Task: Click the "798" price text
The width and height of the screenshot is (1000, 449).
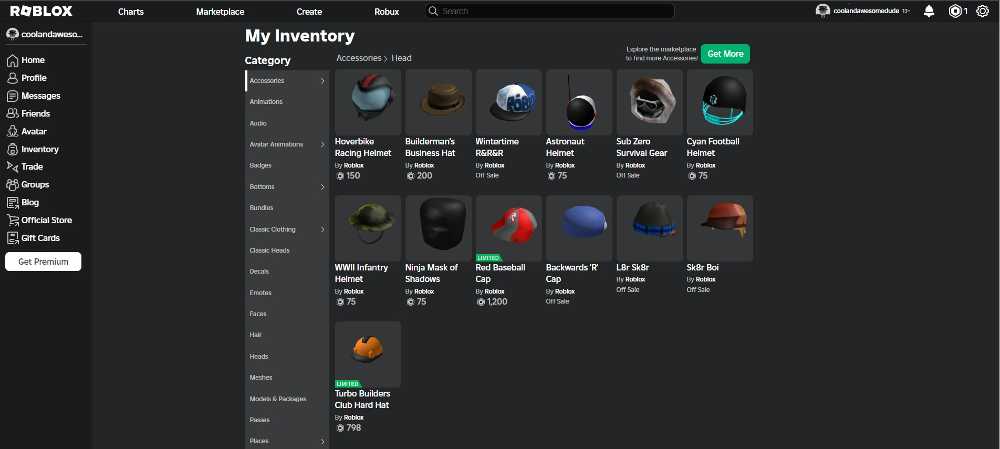Action: tap(354, 428)
